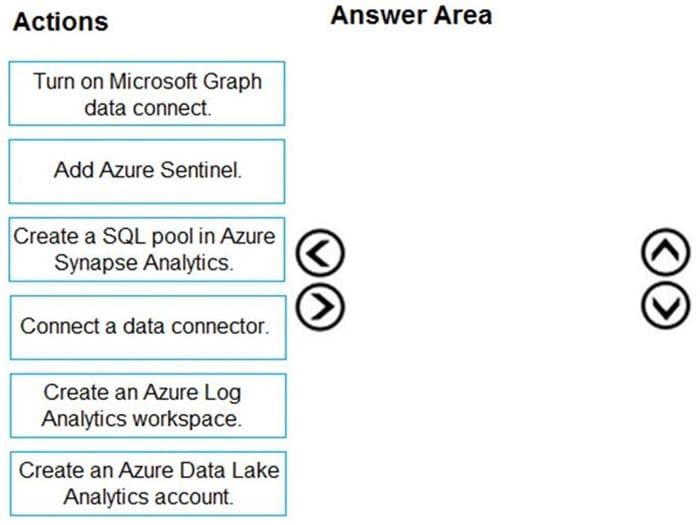Select Create an Azure Log Analytics workspace

click(148, 405)
